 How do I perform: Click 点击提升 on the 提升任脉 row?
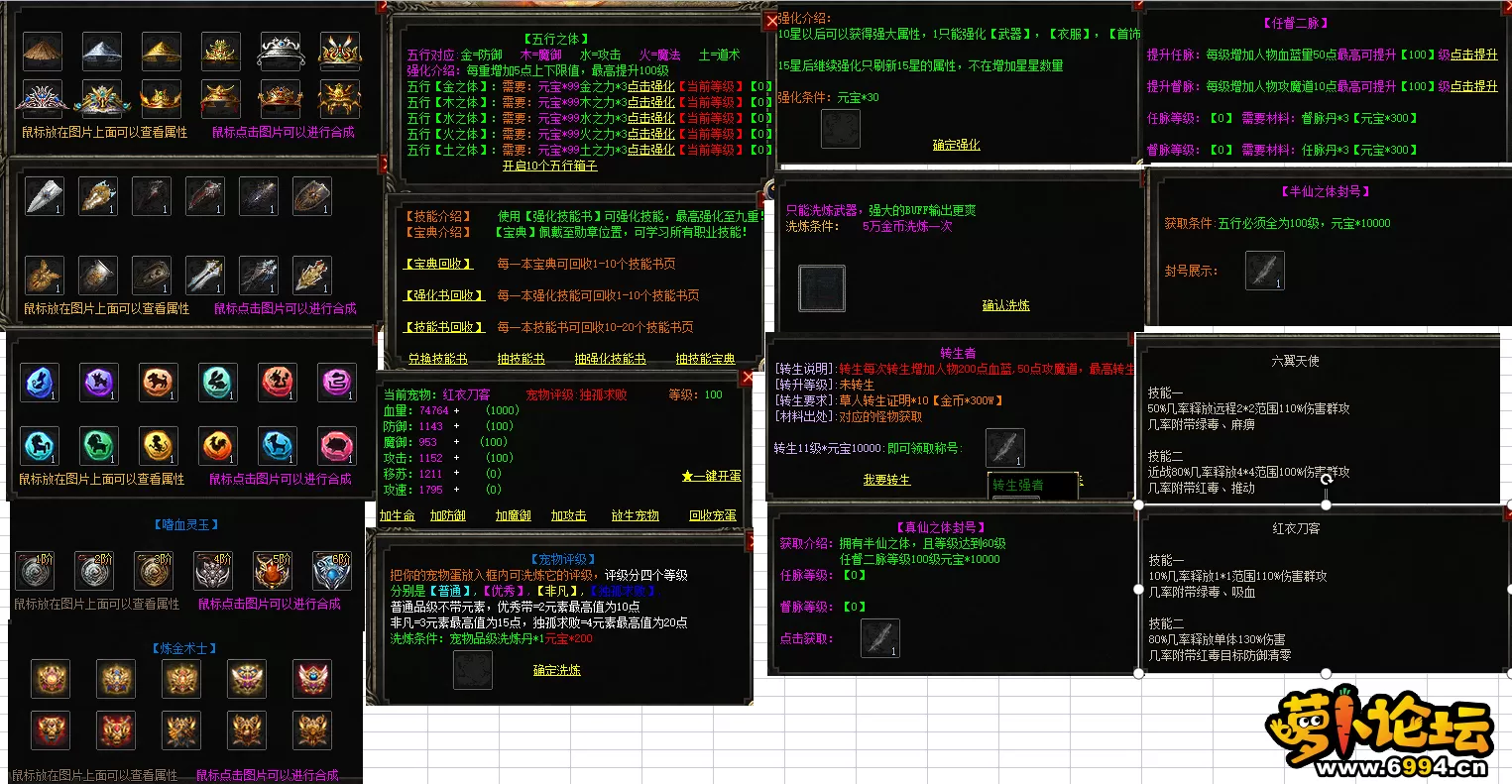[x=1474, y=55]
